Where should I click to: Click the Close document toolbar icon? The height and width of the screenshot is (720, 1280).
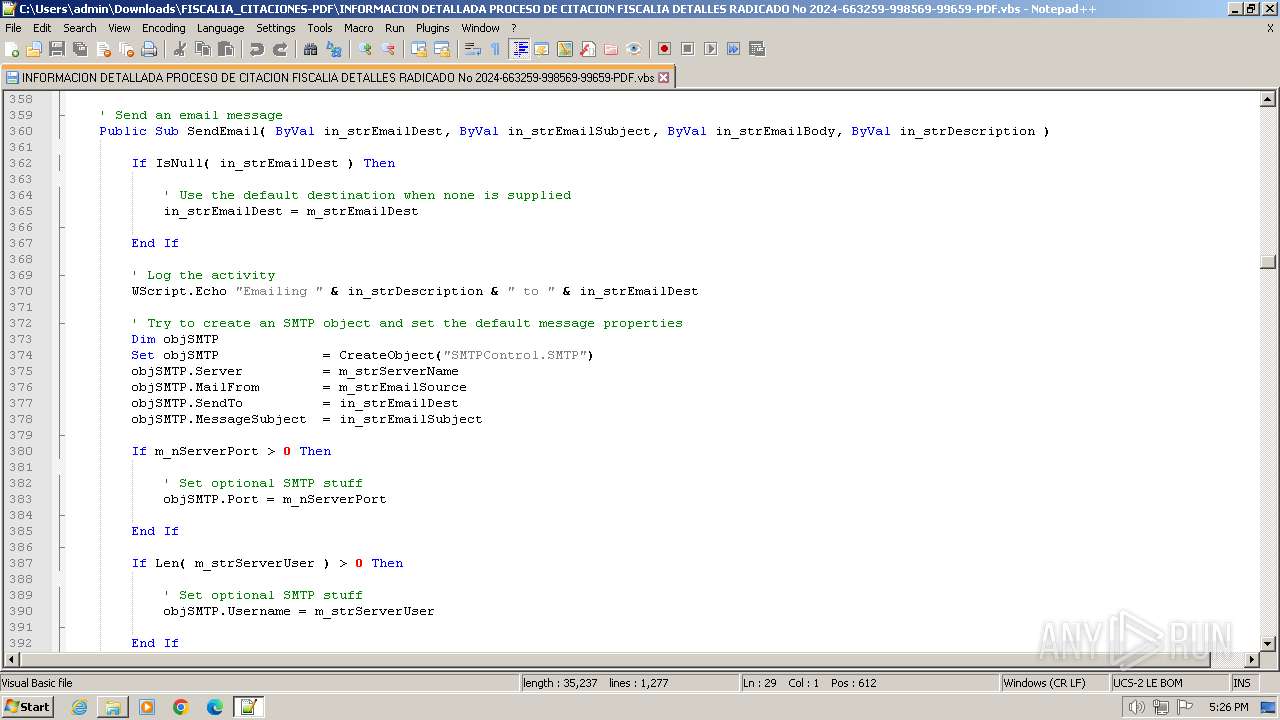(103, 49)
